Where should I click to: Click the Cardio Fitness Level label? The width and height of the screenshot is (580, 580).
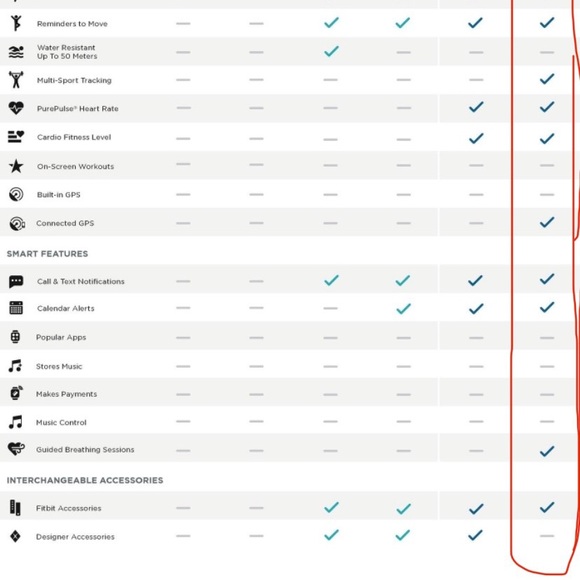tap(74, 137)
